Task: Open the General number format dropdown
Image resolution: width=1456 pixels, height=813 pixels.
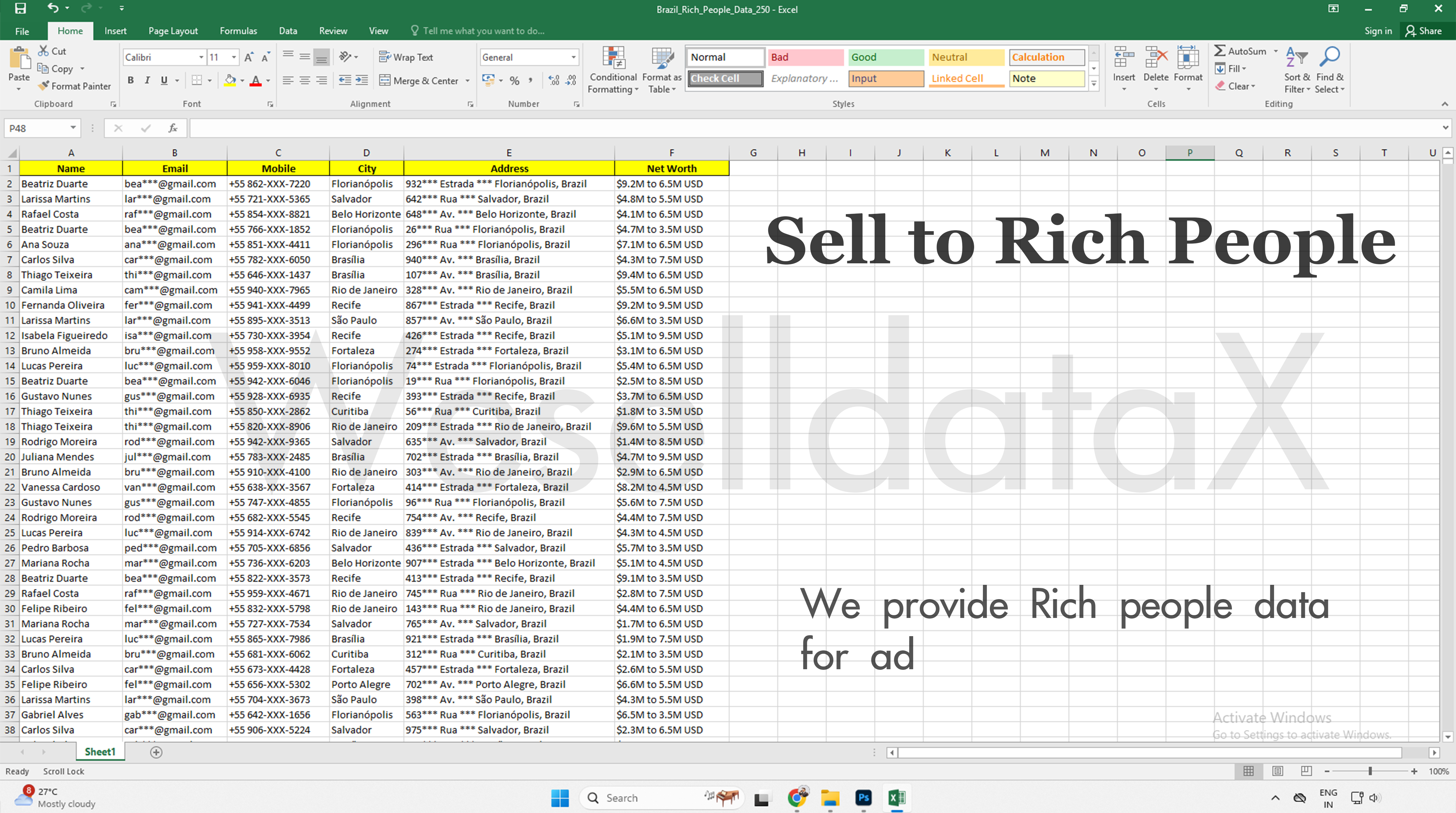Action: click(x=573, y=57)
